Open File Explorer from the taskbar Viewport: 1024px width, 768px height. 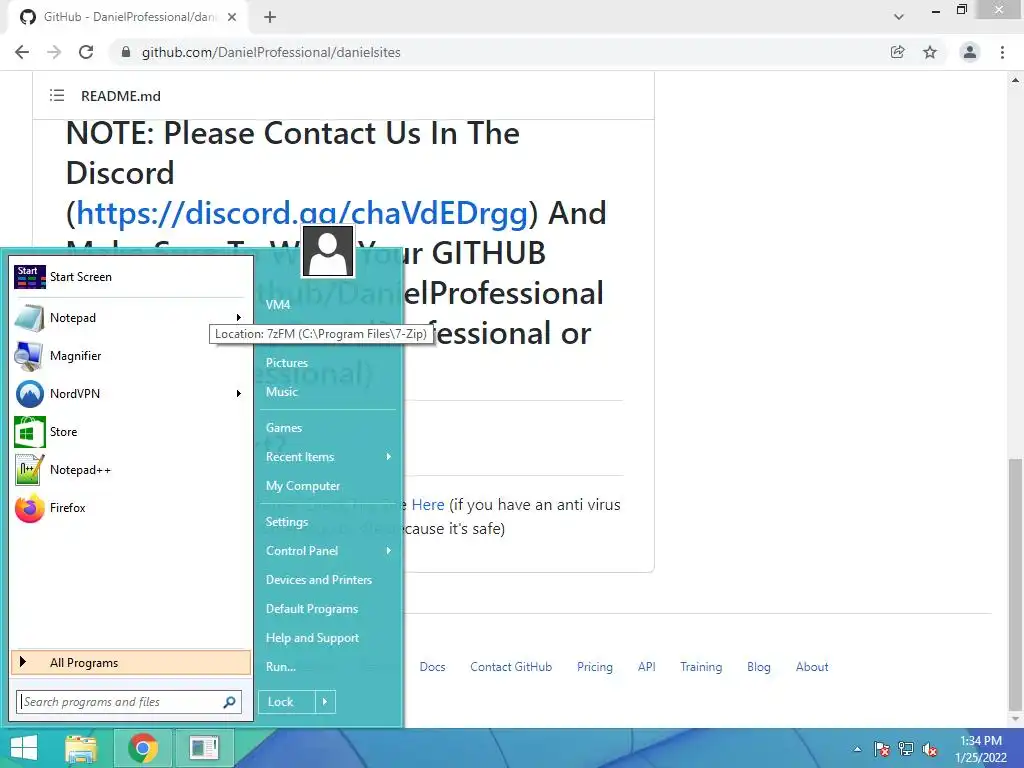pyautogui.click(x=81, y=748)
